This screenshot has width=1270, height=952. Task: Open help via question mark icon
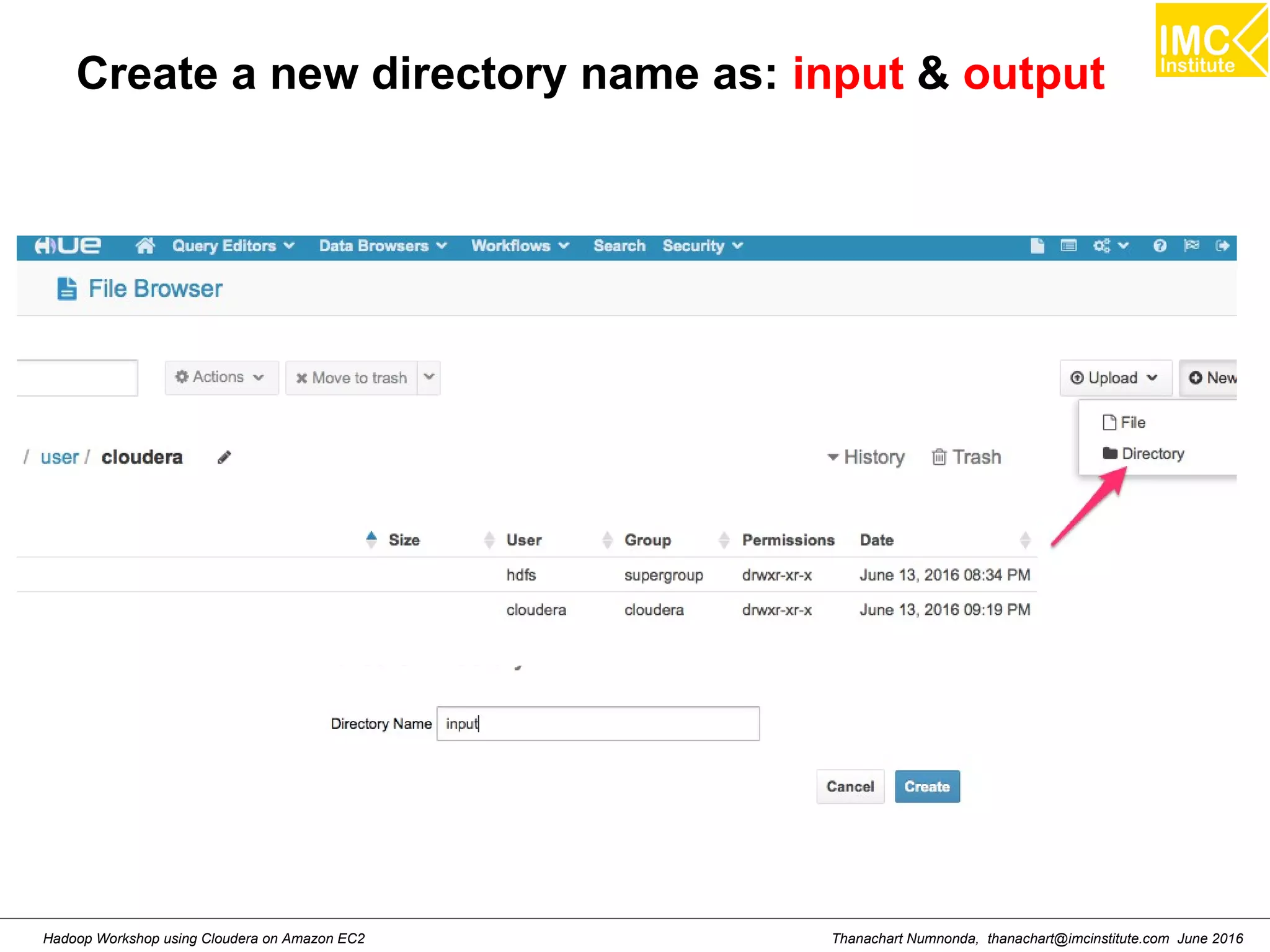tap(1160, 246)
